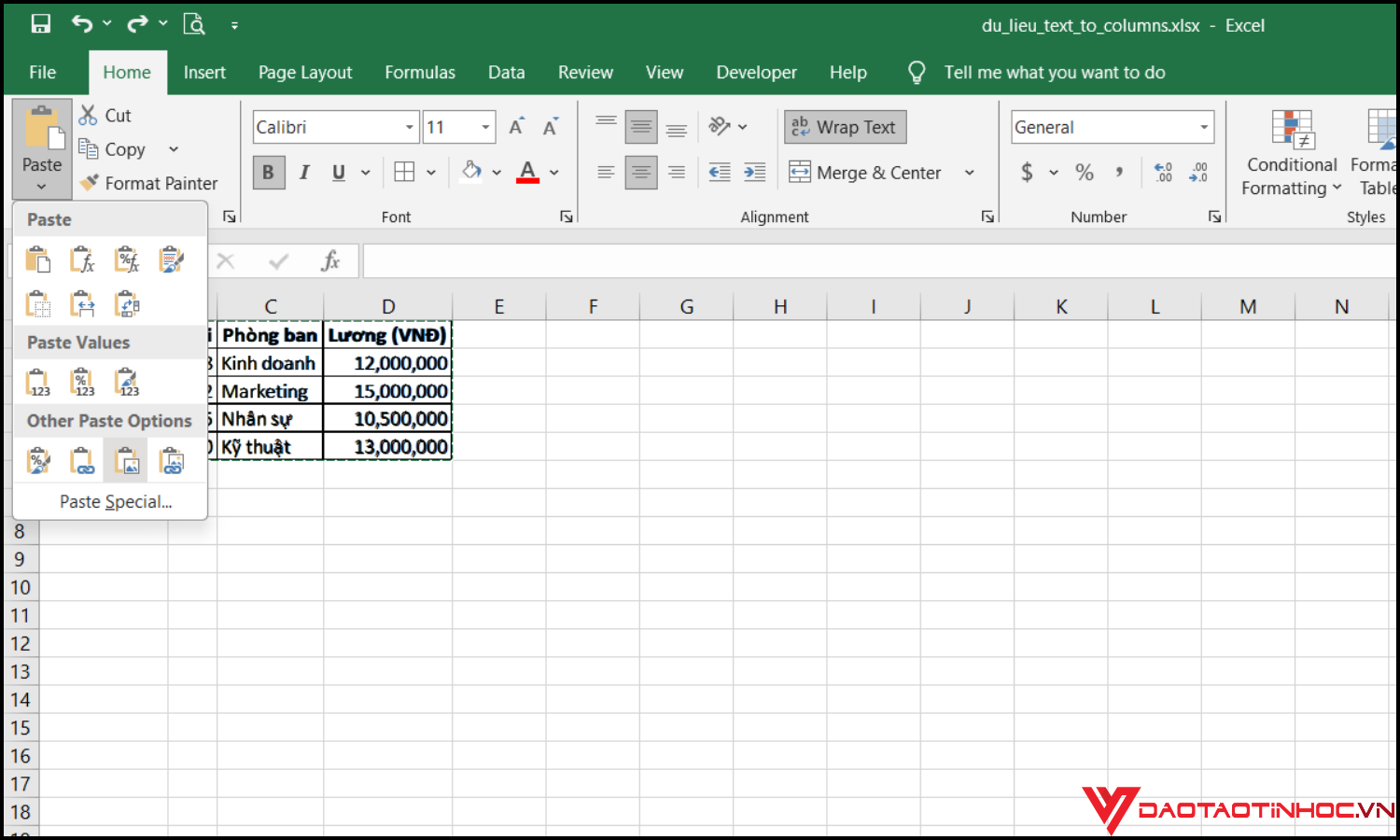Click the Save icon in the title bar
The width and height of the screenshot is (1400, 840).
pyautogui.click(x=40, y=24)
